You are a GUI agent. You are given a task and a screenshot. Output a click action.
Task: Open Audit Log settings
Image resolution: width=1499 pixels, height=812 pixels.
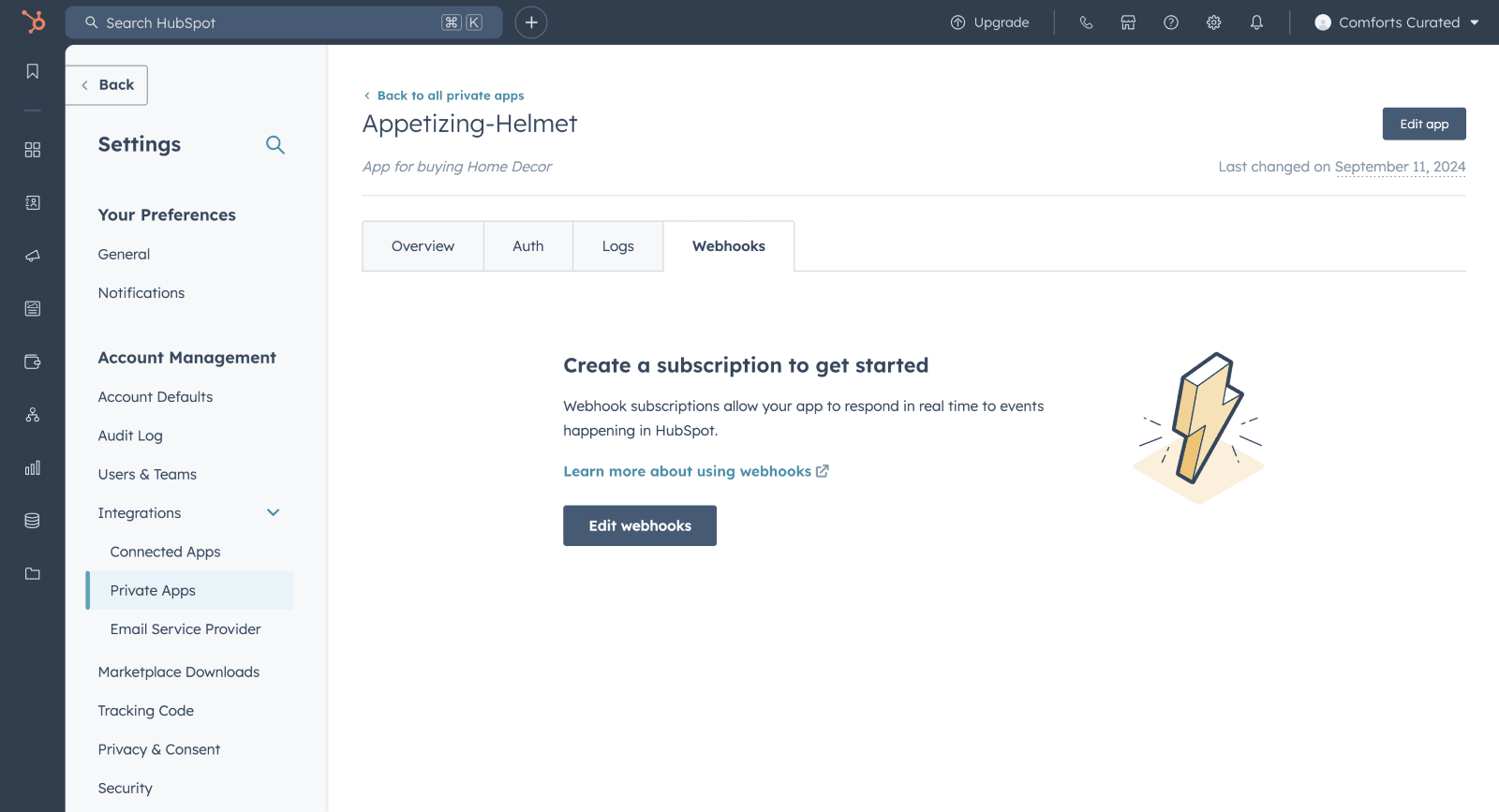(130, 436)
